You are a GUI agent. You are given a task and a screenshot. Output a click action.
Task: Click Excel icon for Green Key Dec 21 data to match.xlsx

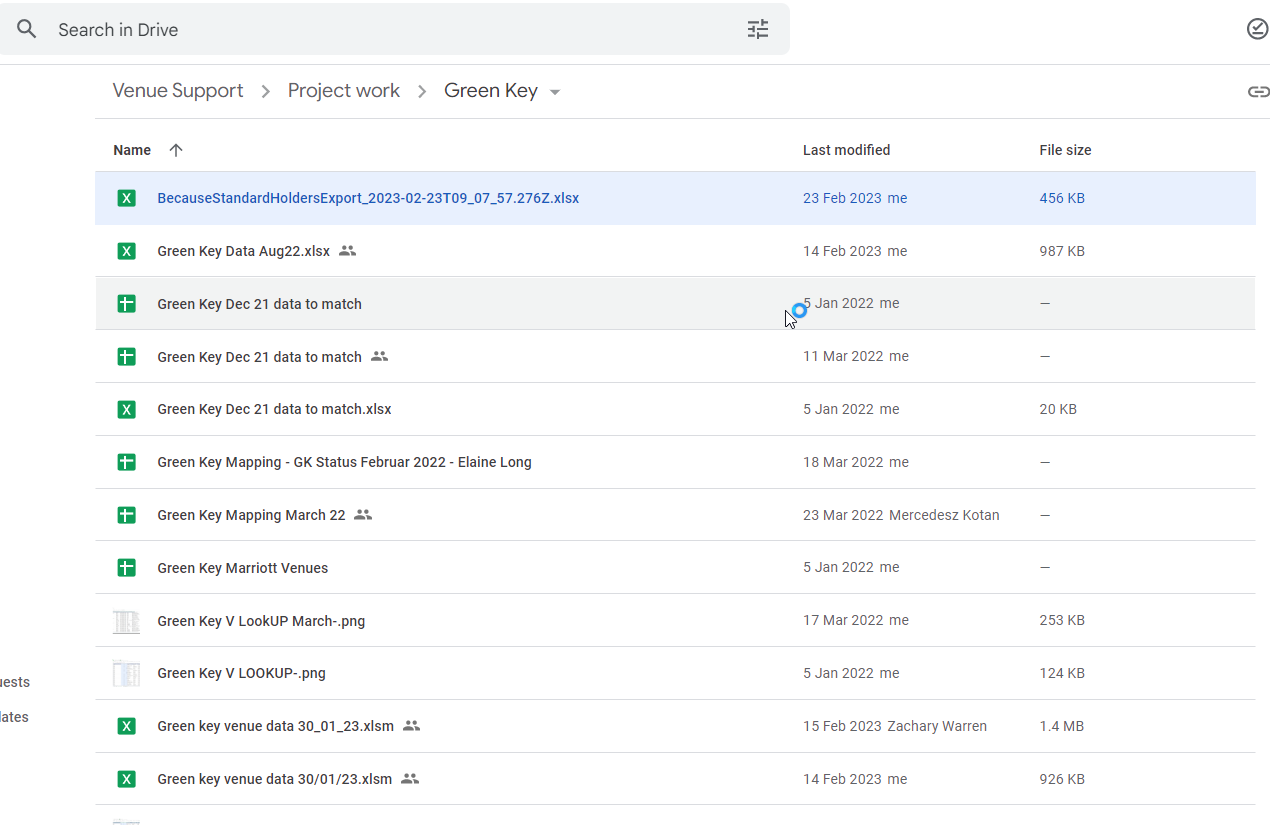click(126, 409)
